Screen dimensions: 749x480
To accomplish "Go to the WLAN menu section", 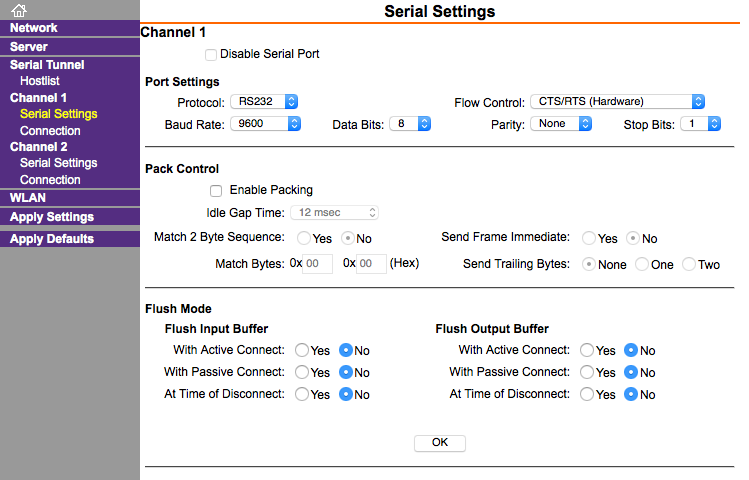I will click(x=28, y=198).
